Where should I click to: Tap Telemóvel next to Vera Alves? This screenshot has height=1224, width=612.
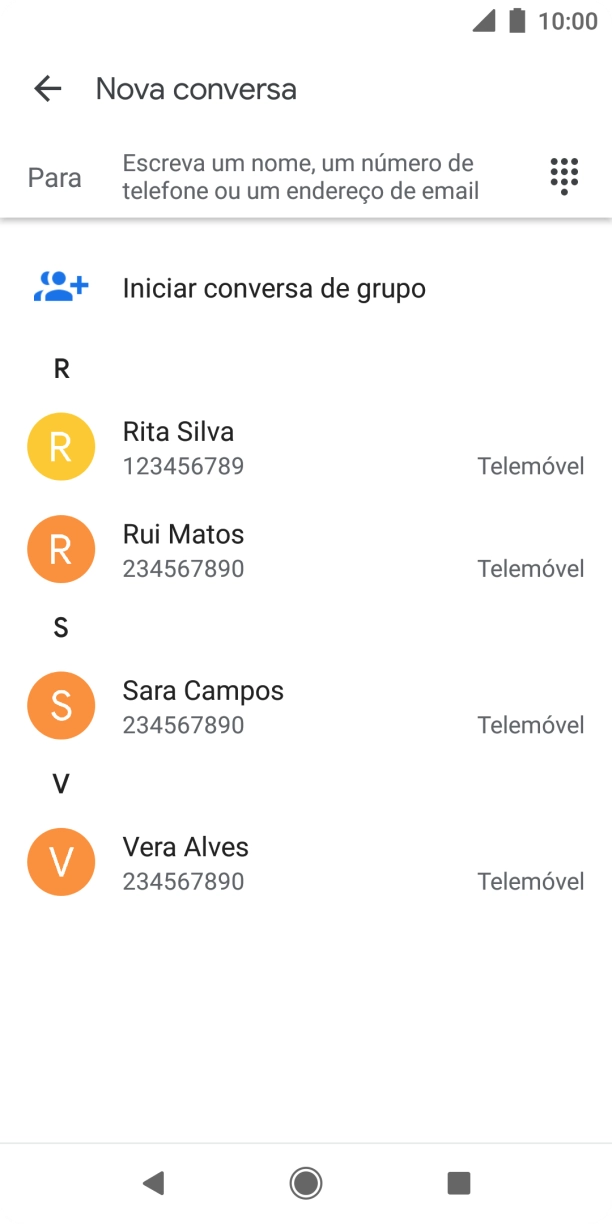coord(532,881)
